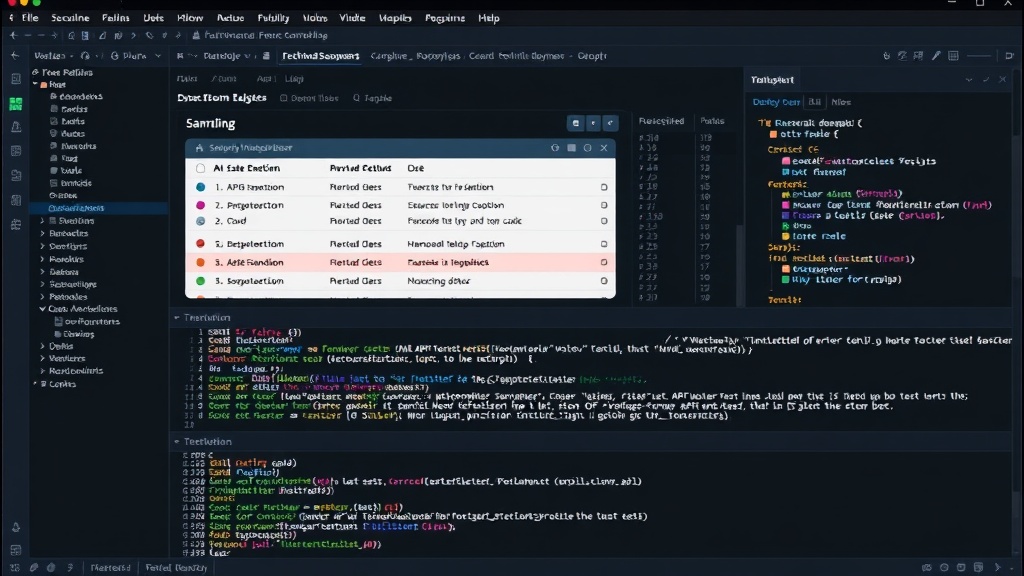Click the horizontal slider line in top-right toolbar

979,56
